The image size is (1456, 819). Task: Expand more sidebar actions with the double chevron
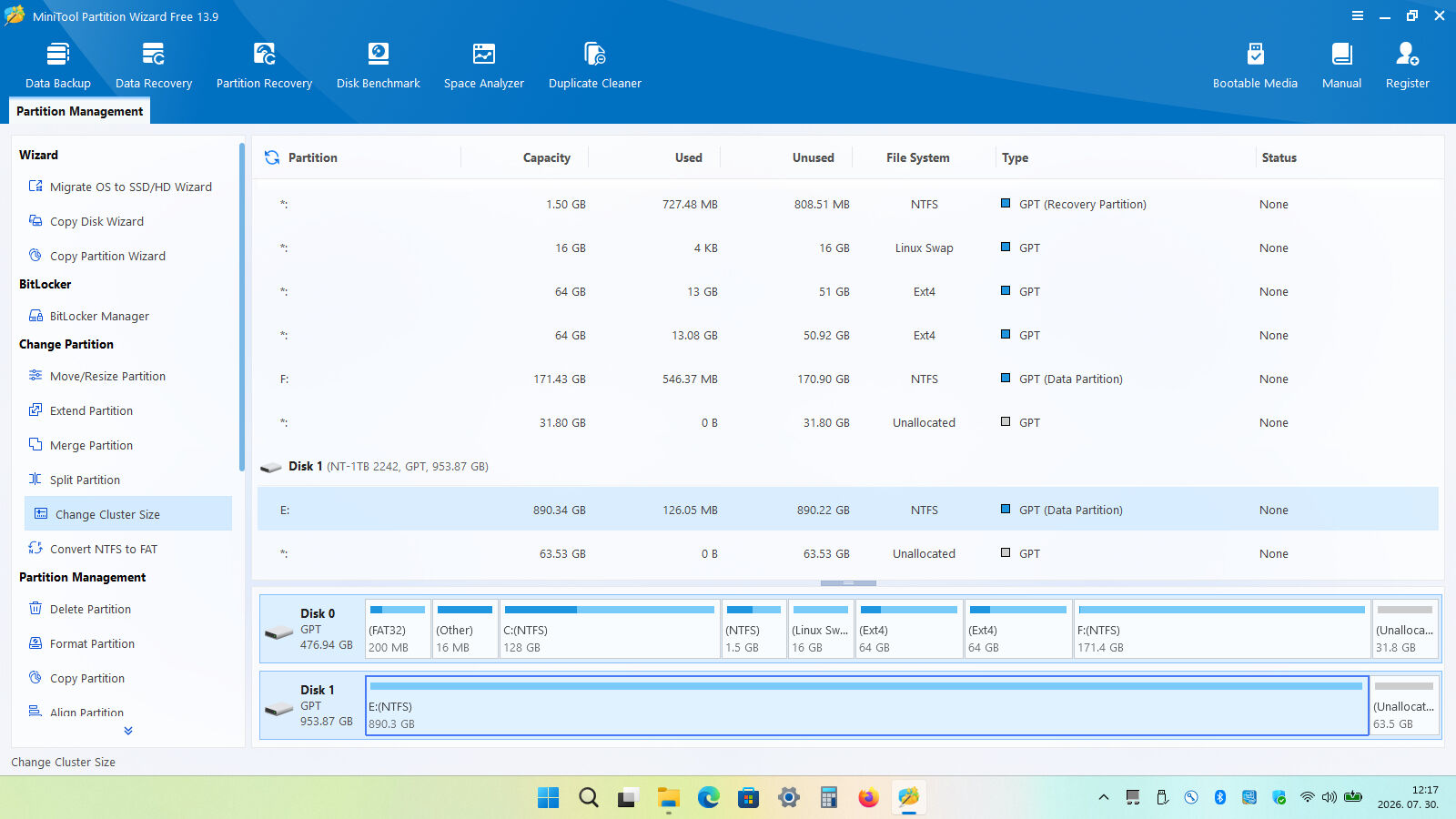click(x=128, y=730)
